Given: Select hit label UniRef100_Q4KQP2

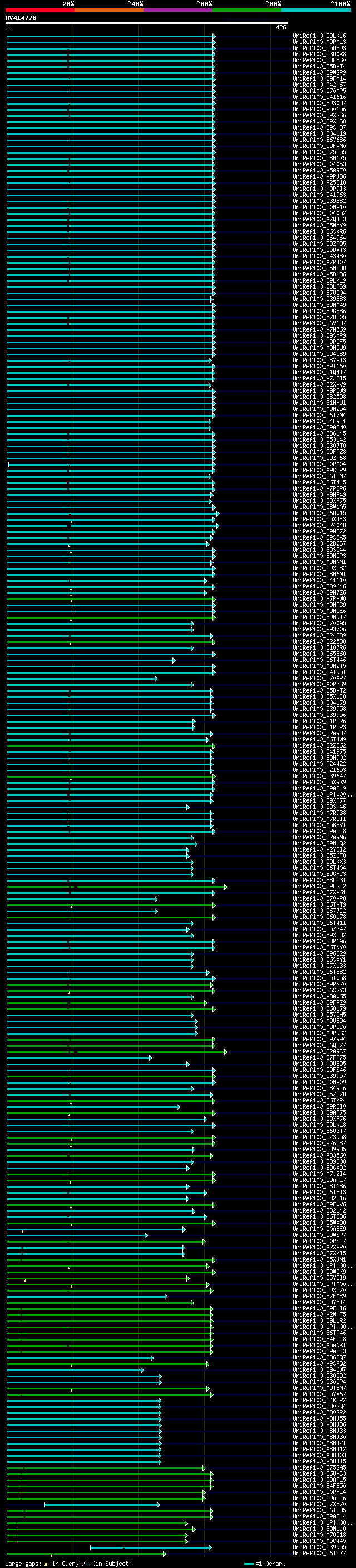Looking at the screenshot, I should pyautogui.click(x=319, y=1400).
